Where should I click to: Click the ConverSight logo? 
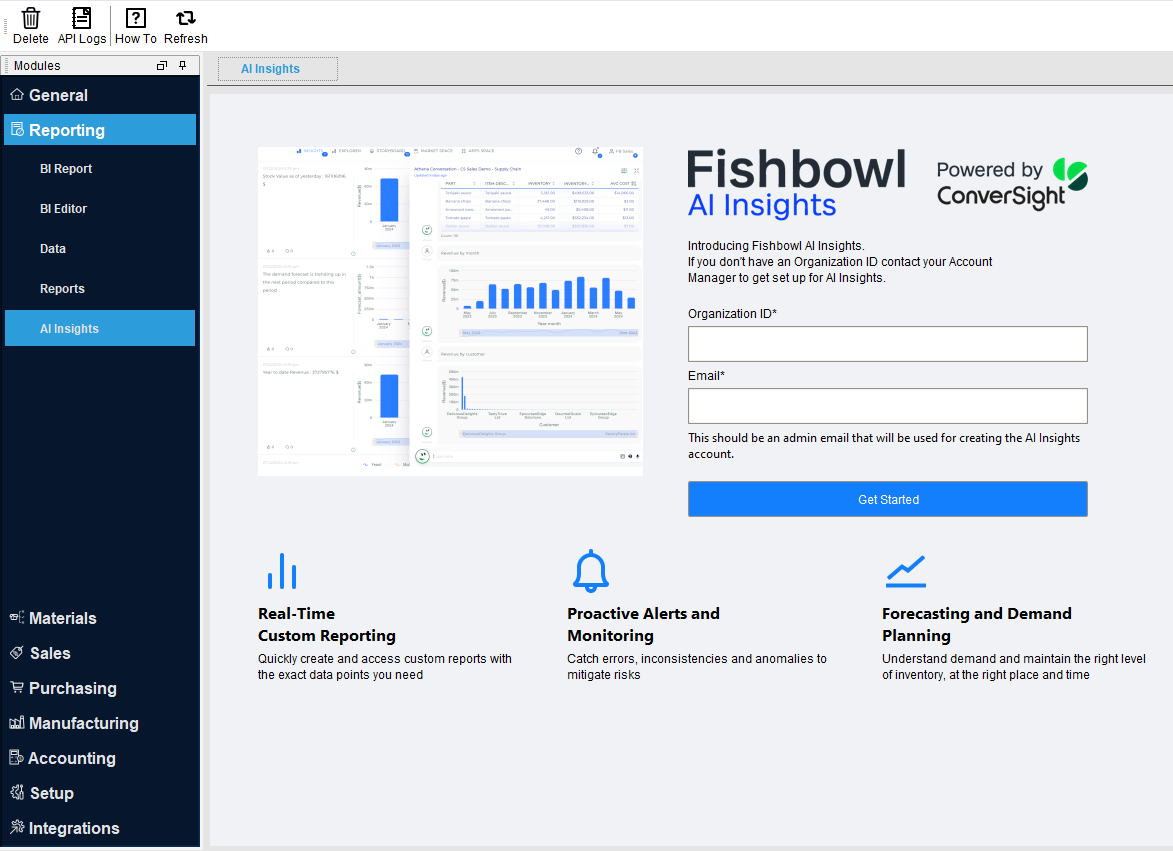pos(1010,183)
